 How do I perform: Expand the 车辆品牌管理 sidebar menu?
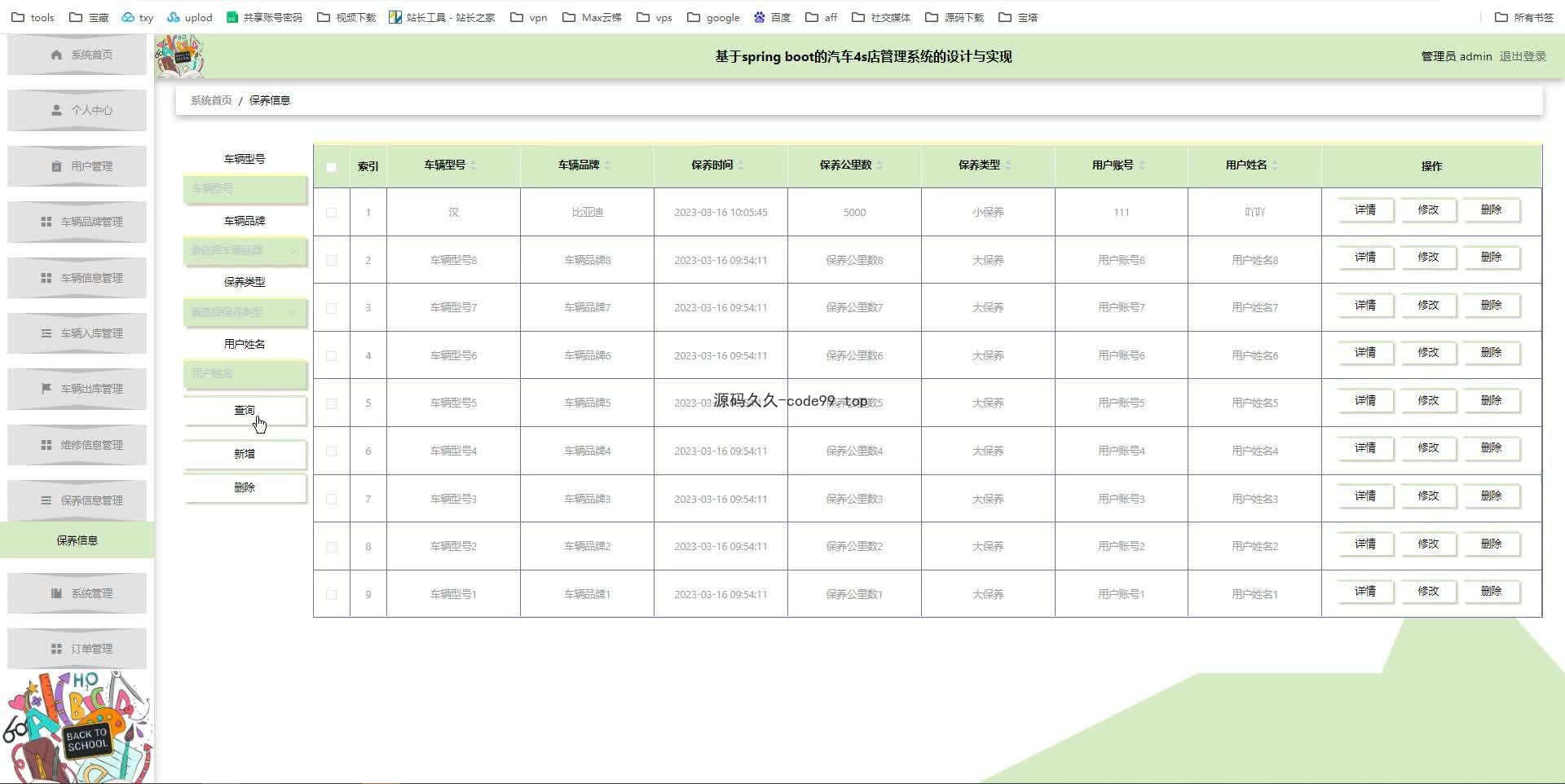point(77,222)
